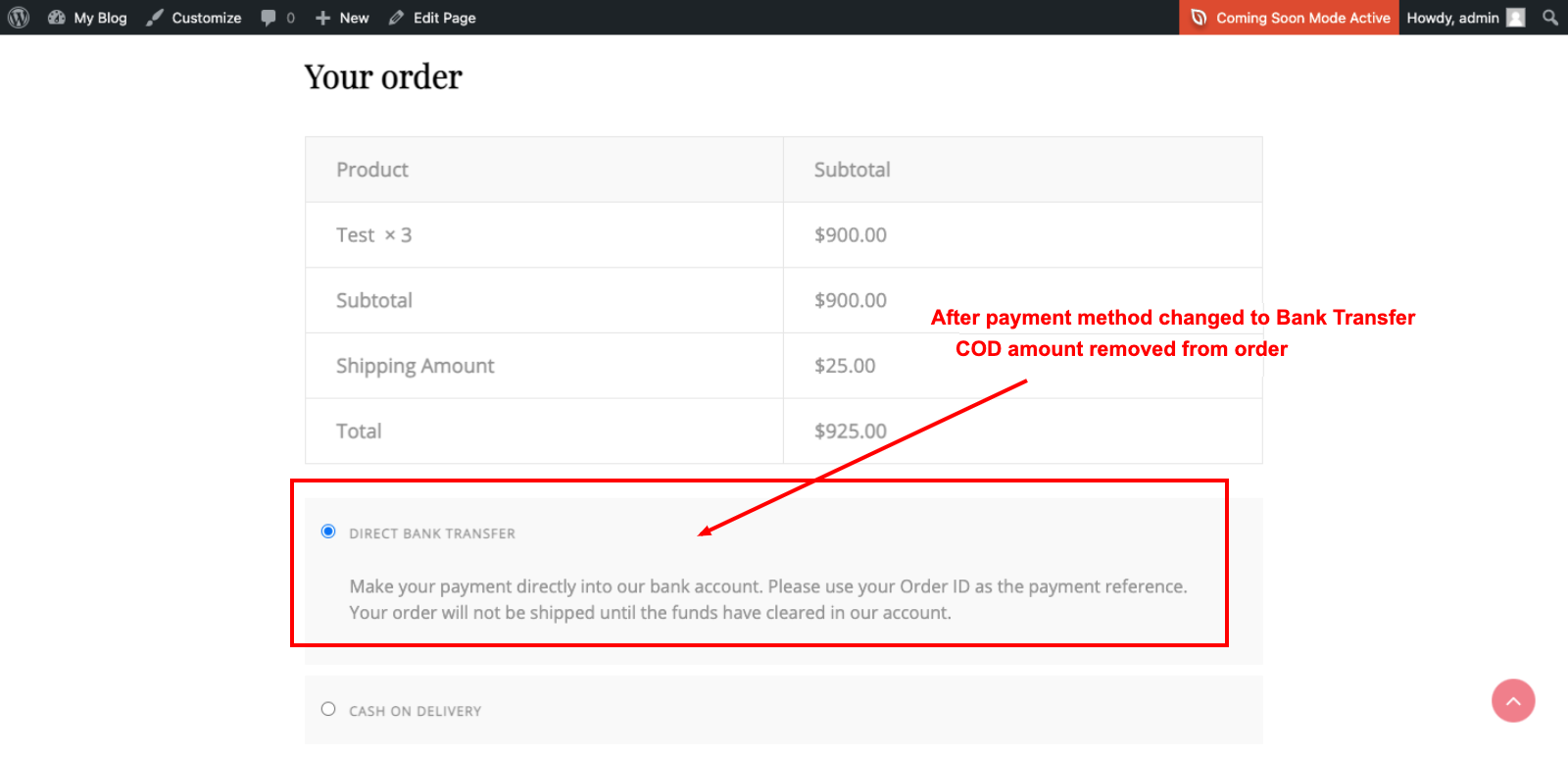
Task: Click the Edit Page link
Action: coord(445,18)
